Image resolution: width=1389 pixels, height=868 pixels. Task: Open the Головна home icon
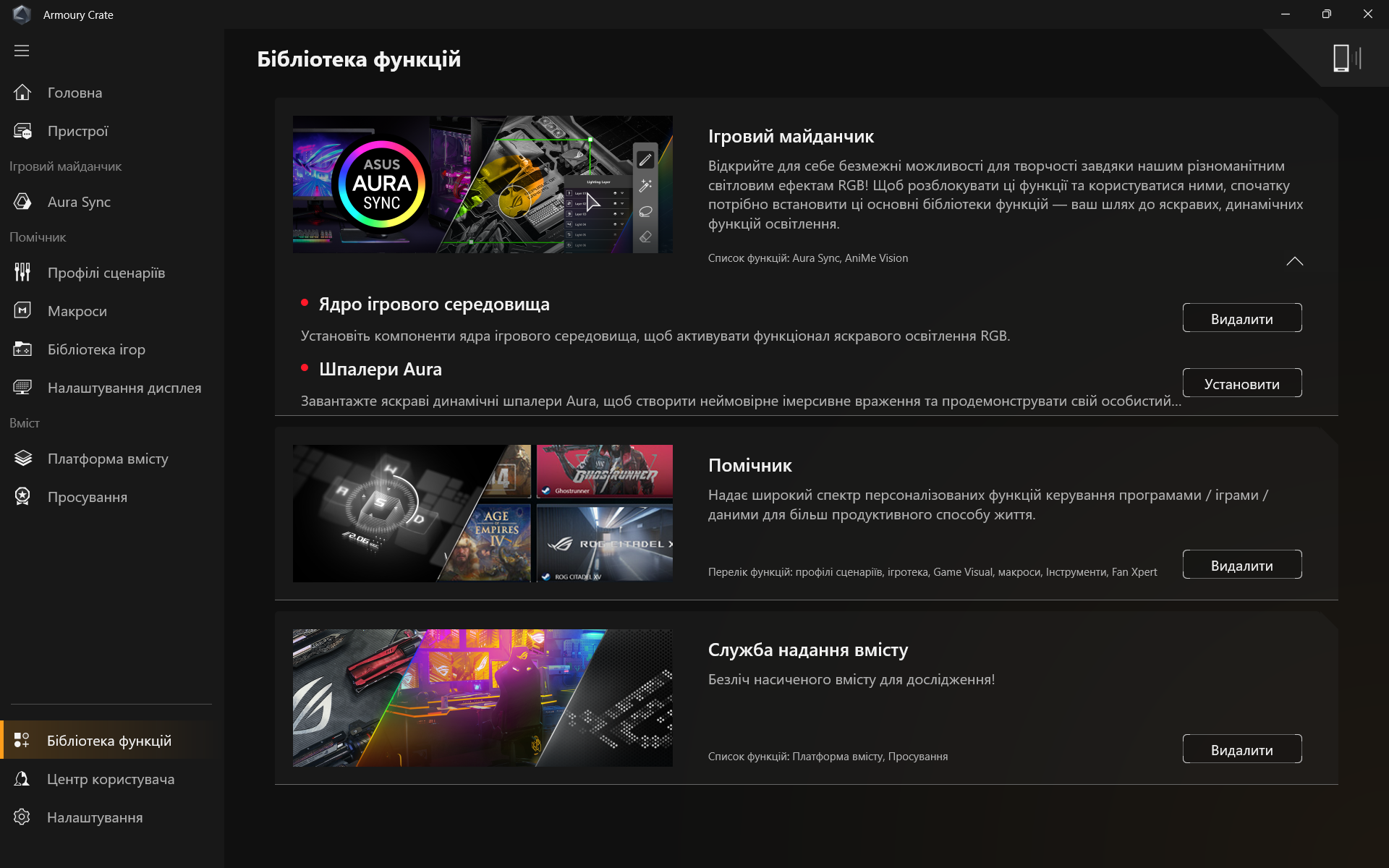(22, 93)
